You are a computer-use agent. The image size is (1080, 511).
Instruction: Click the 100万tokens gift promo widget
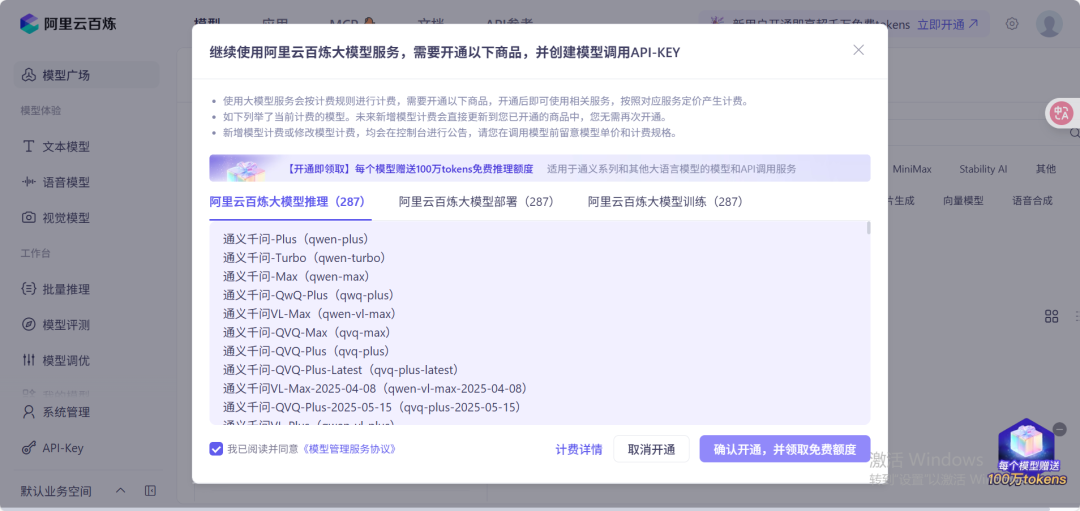tap(1027, 453)
